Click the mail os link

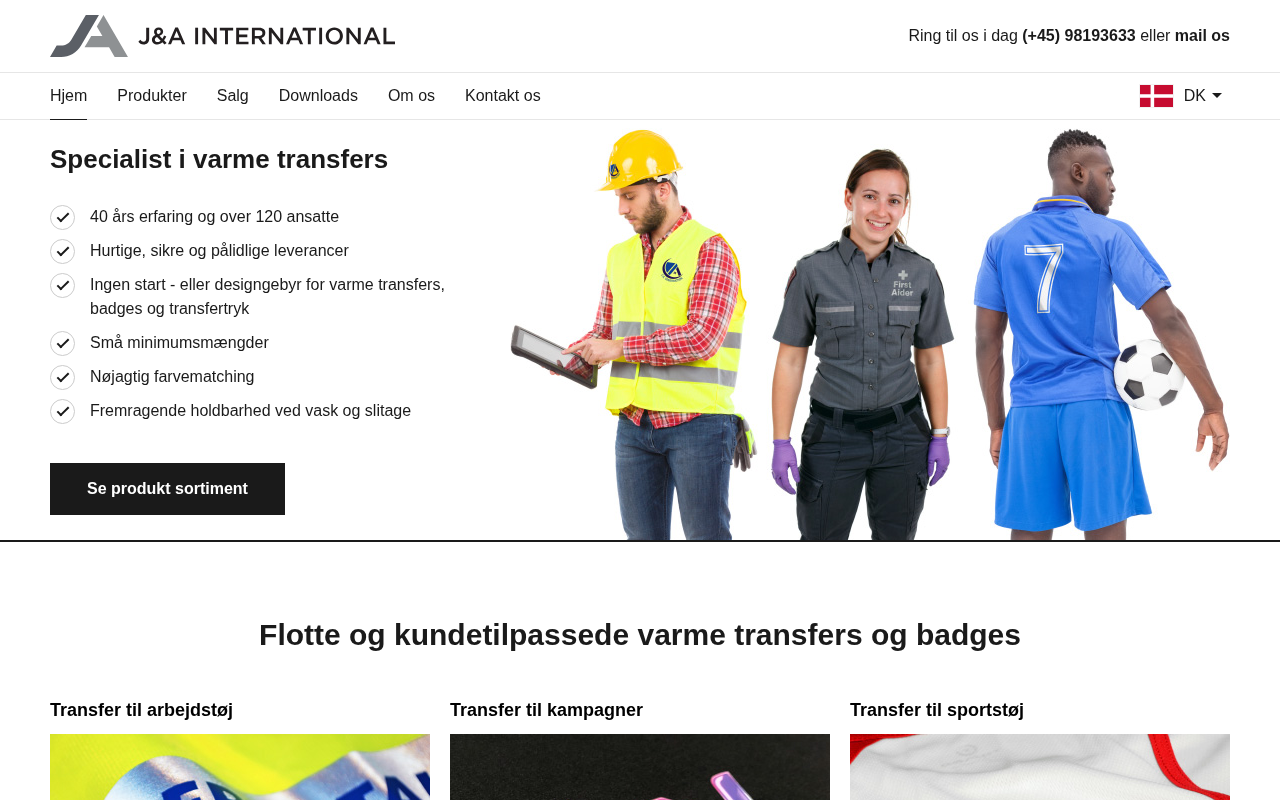tap(1202, 36)
